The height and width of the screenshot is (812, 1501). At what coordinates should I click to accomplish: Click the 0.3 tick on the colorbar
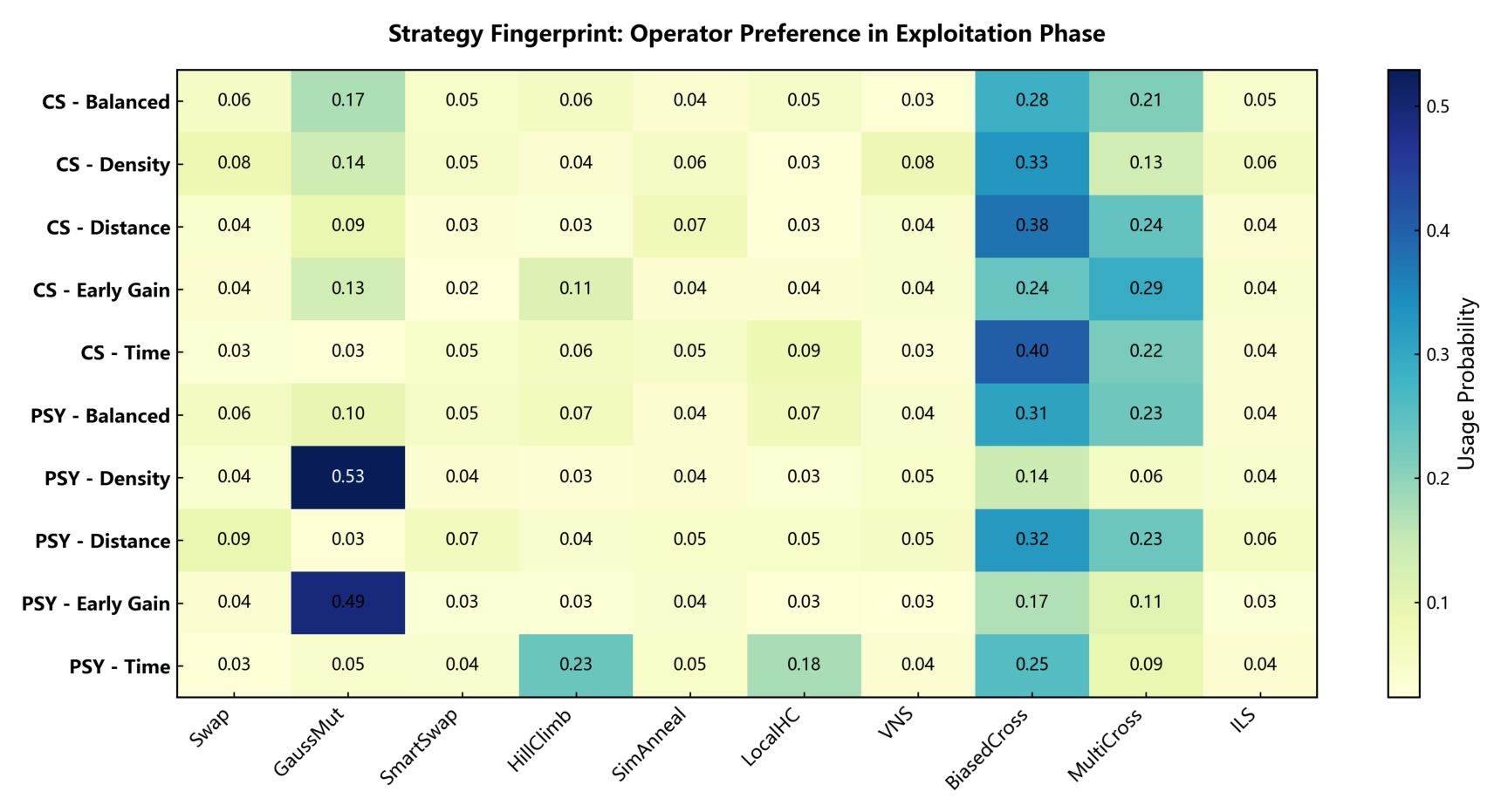pos(1437,355)
